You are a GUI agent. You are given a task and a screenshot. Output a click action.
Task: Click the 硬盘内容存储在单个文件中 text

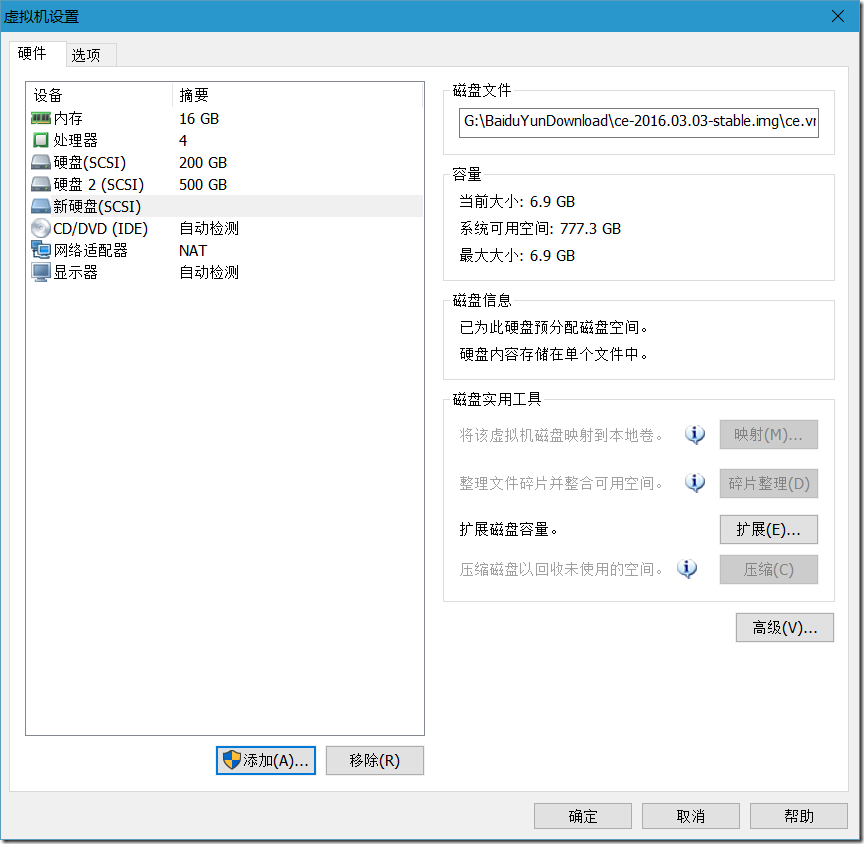point(554,354)
